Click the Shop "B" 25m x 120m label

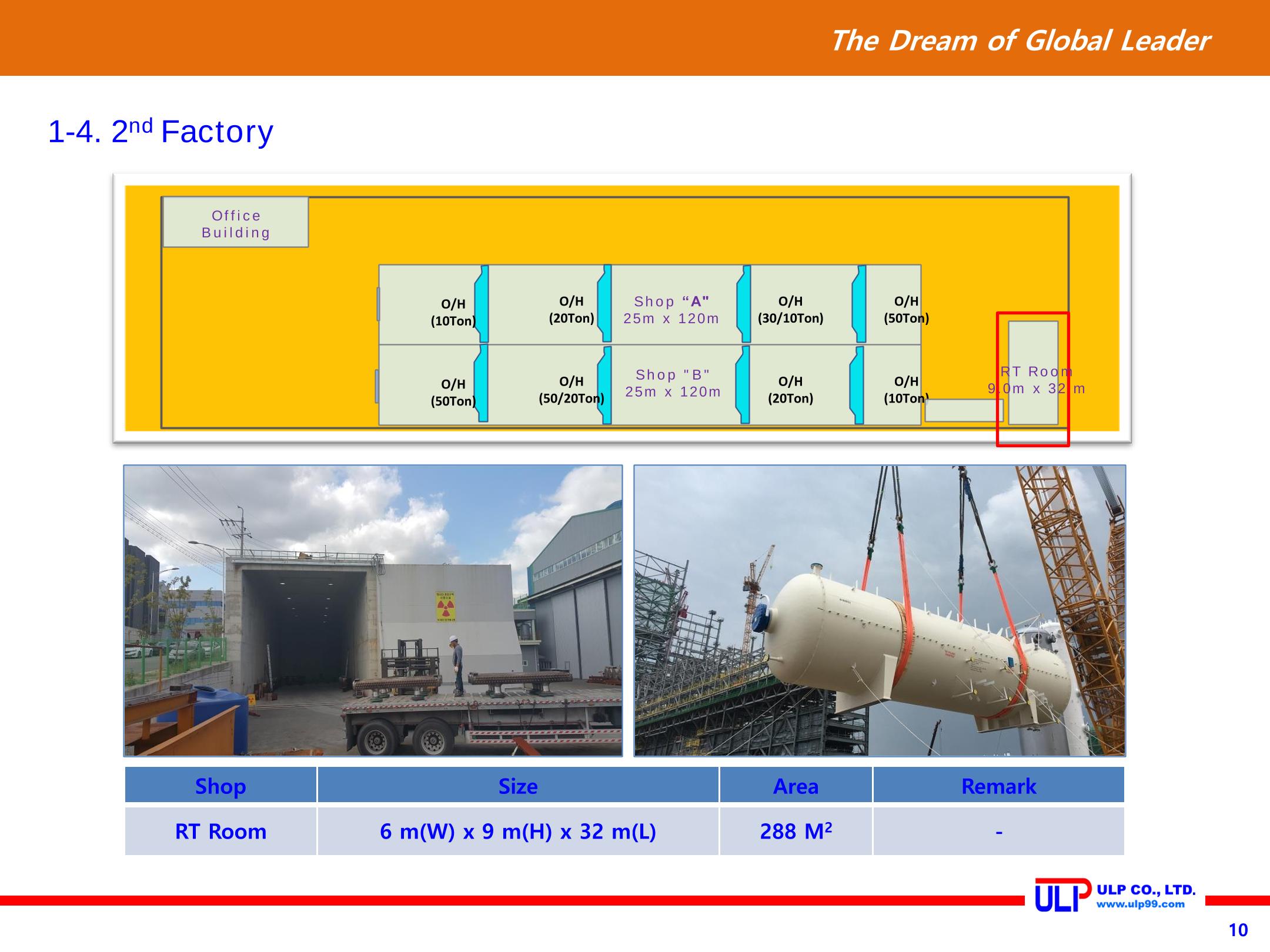click(673, 383)
